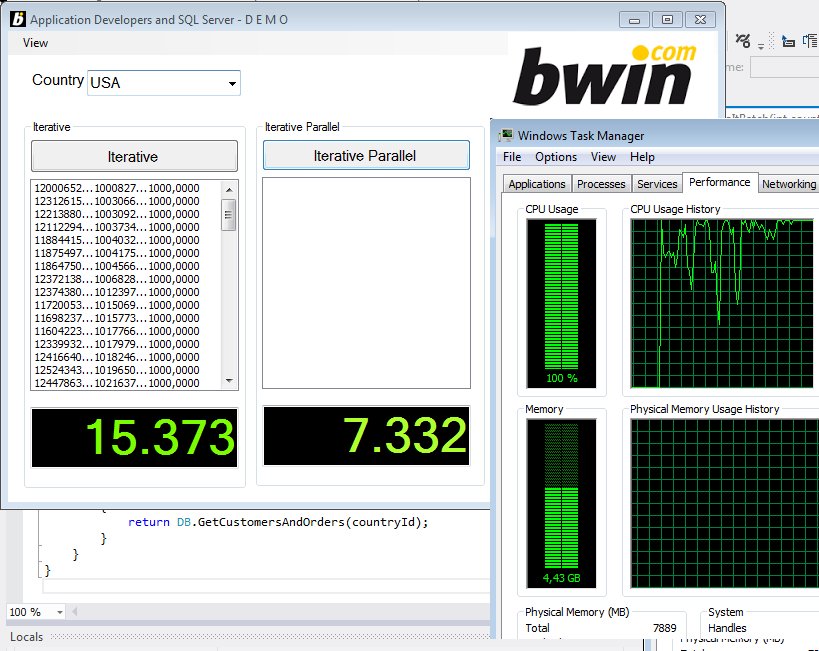This screenshot has width=819, height=651.
Task: Click the Visual Studio toolbar icon after indent
Action: pyautogui.click(x=811, y=41)
